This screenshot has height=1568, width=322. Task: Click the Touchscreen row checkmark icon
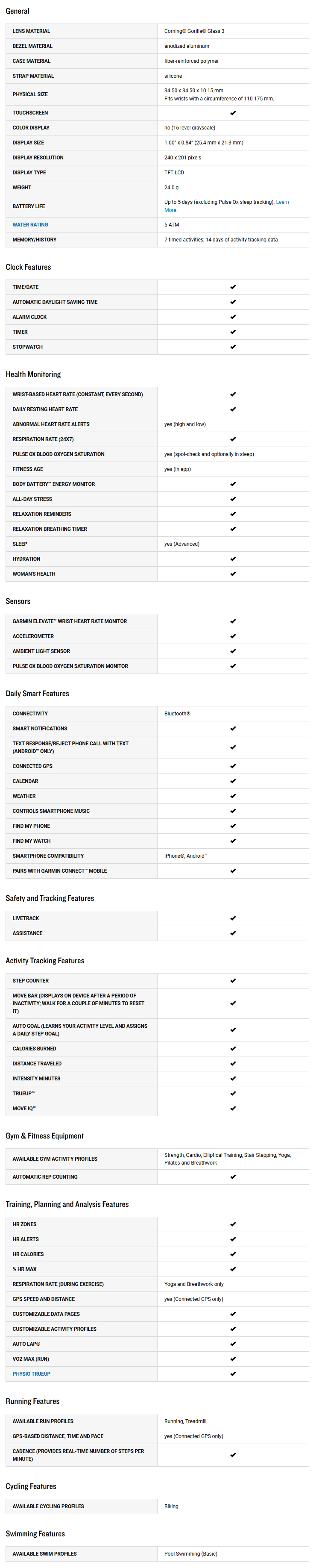(232, 113)
